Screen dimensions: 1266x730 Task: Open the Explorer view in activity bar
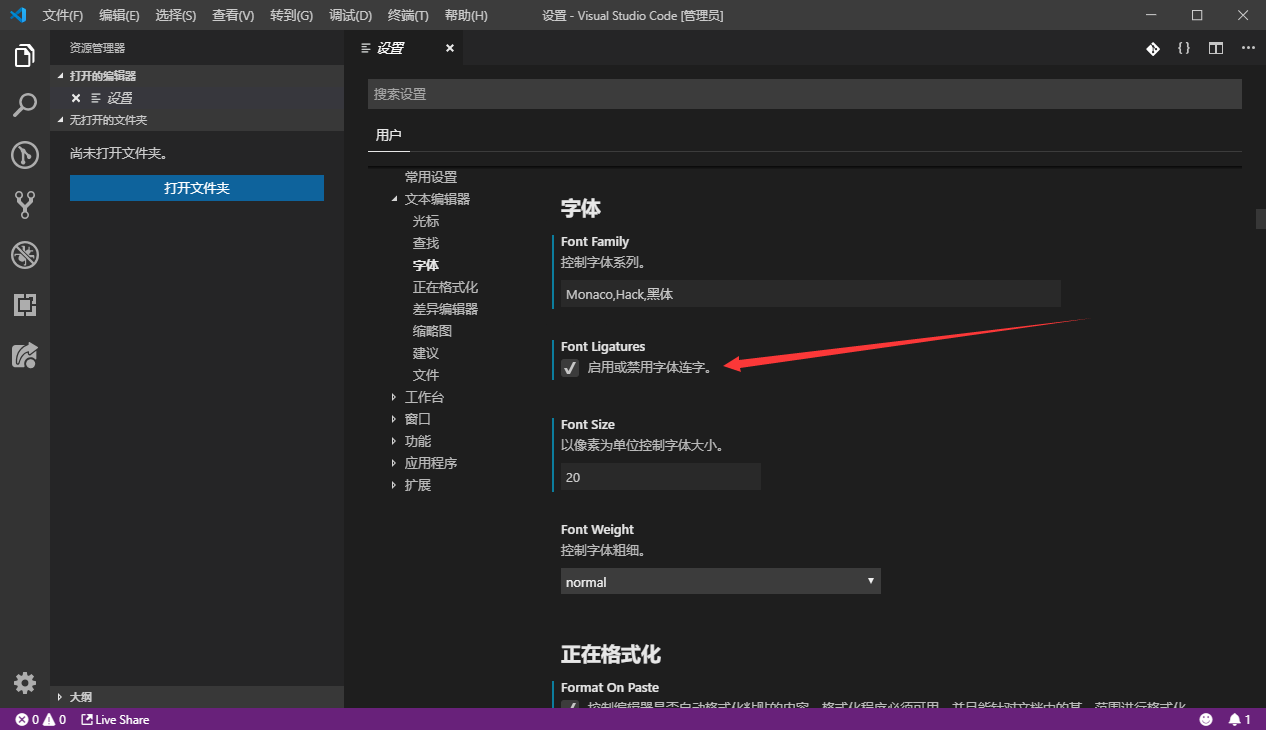click(25, 55)
